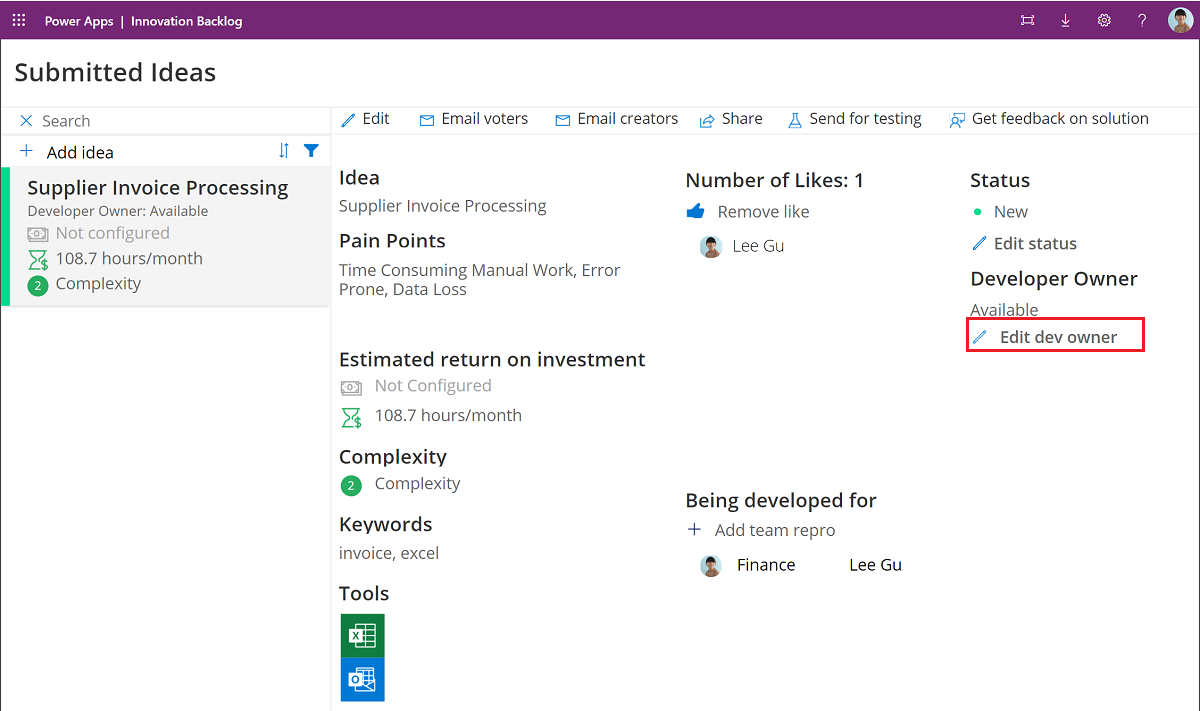Click Power Apps header text
Screen dimensions: 1200x711
click(x=79, y=21)
